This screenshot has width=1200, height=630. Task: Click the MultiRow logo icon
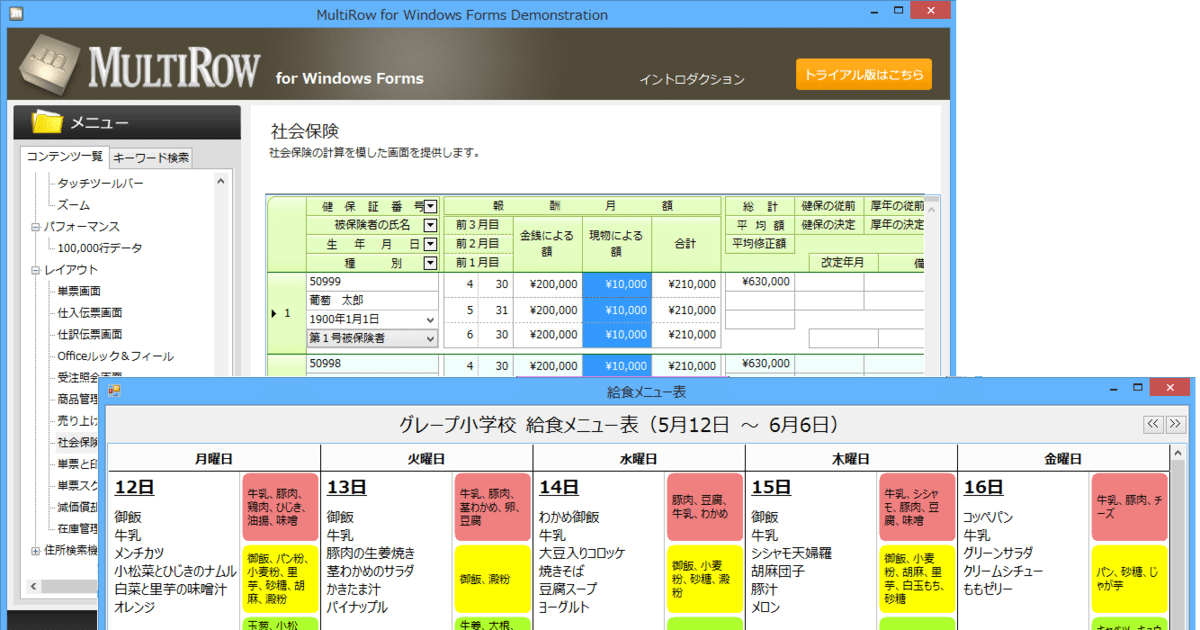tap(50, 64)
